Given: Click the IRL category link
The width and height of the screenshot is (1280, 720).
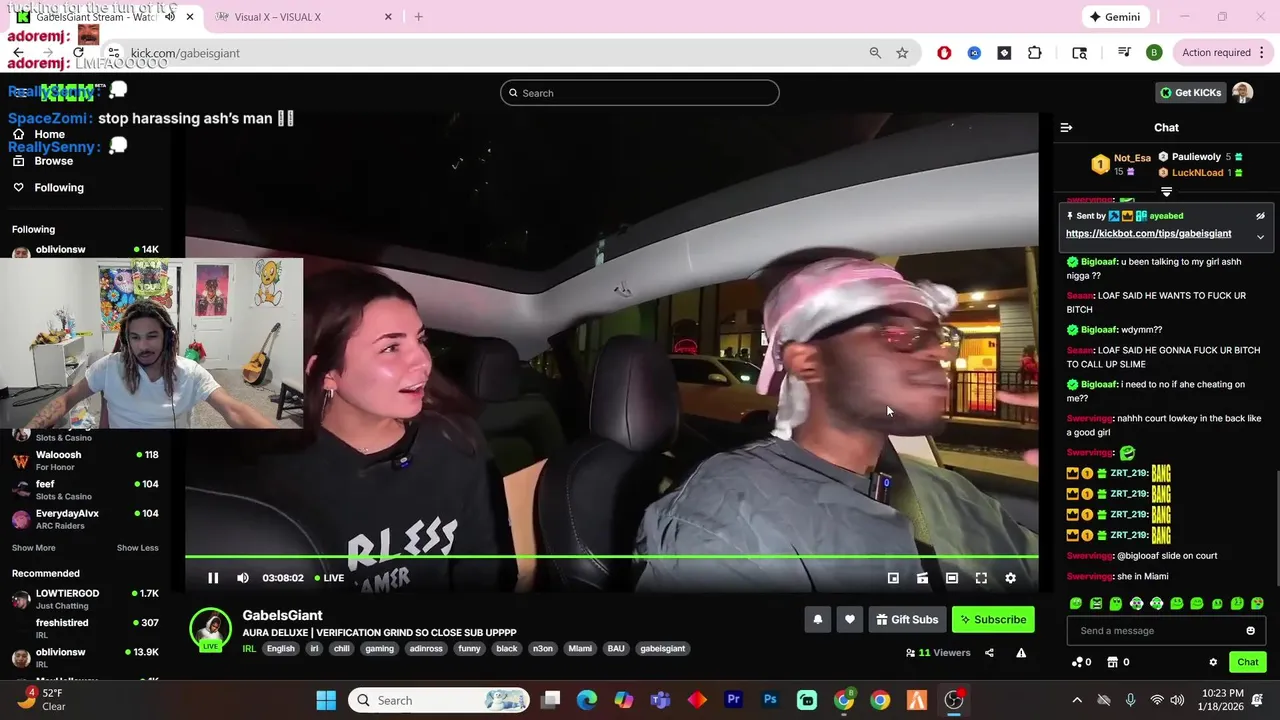Looking at the screenshot, I should [249, 649].
